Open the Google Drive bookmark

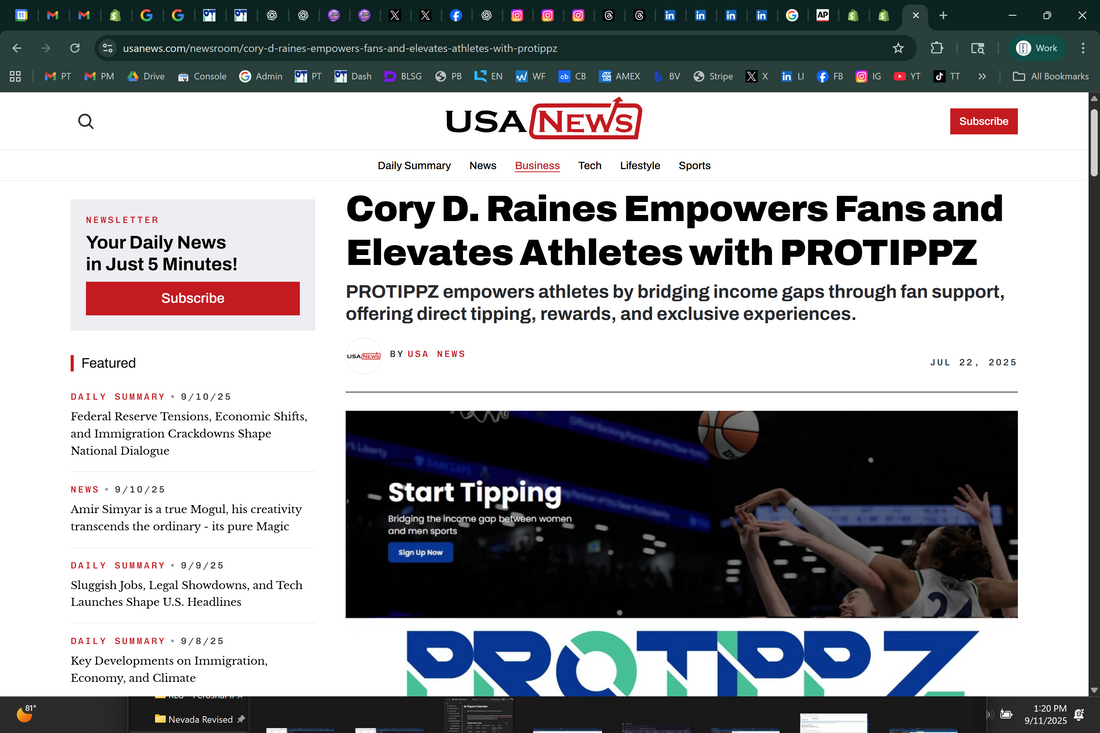click(145, 76)
